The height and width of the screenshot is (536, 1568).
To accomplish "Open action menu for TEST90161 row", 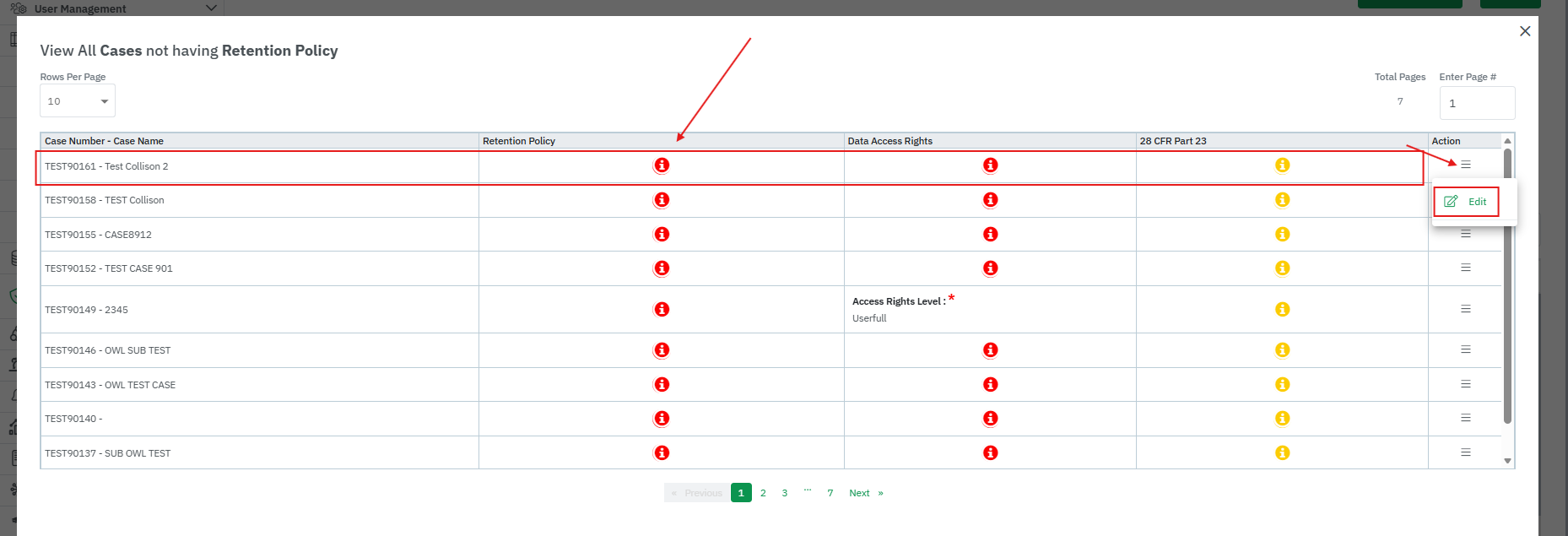I will [x=1466, y=165].
